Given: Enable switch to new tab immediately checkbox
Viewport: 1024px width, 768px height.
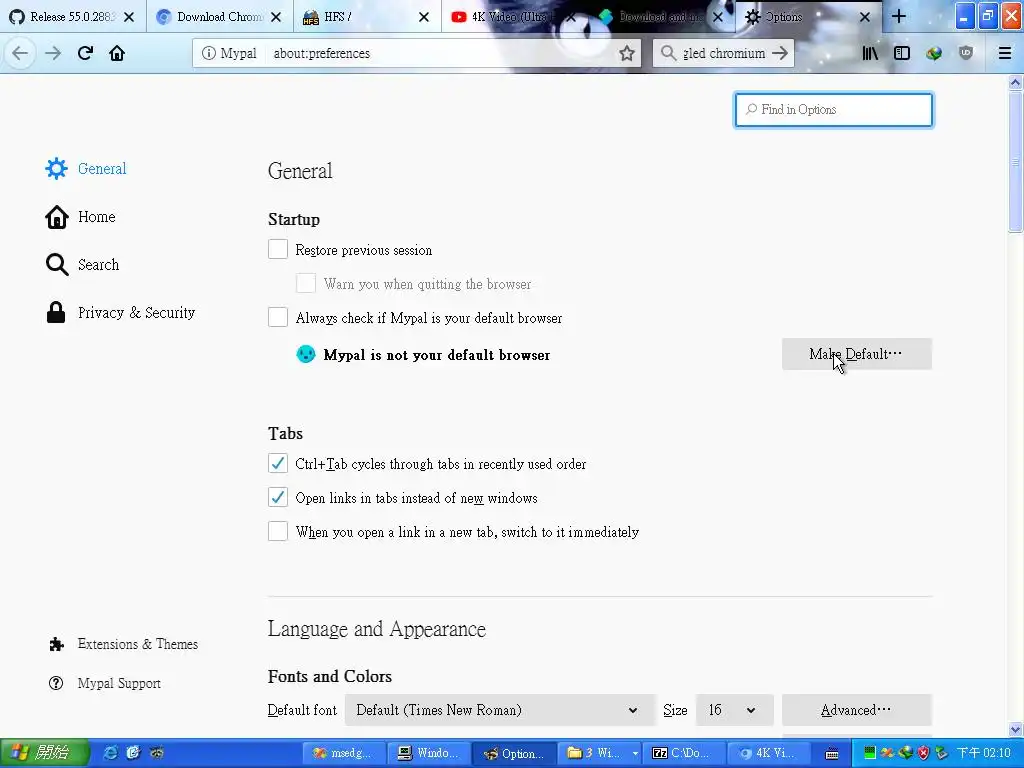Looking at the screenshot, I should click(278, 531).
